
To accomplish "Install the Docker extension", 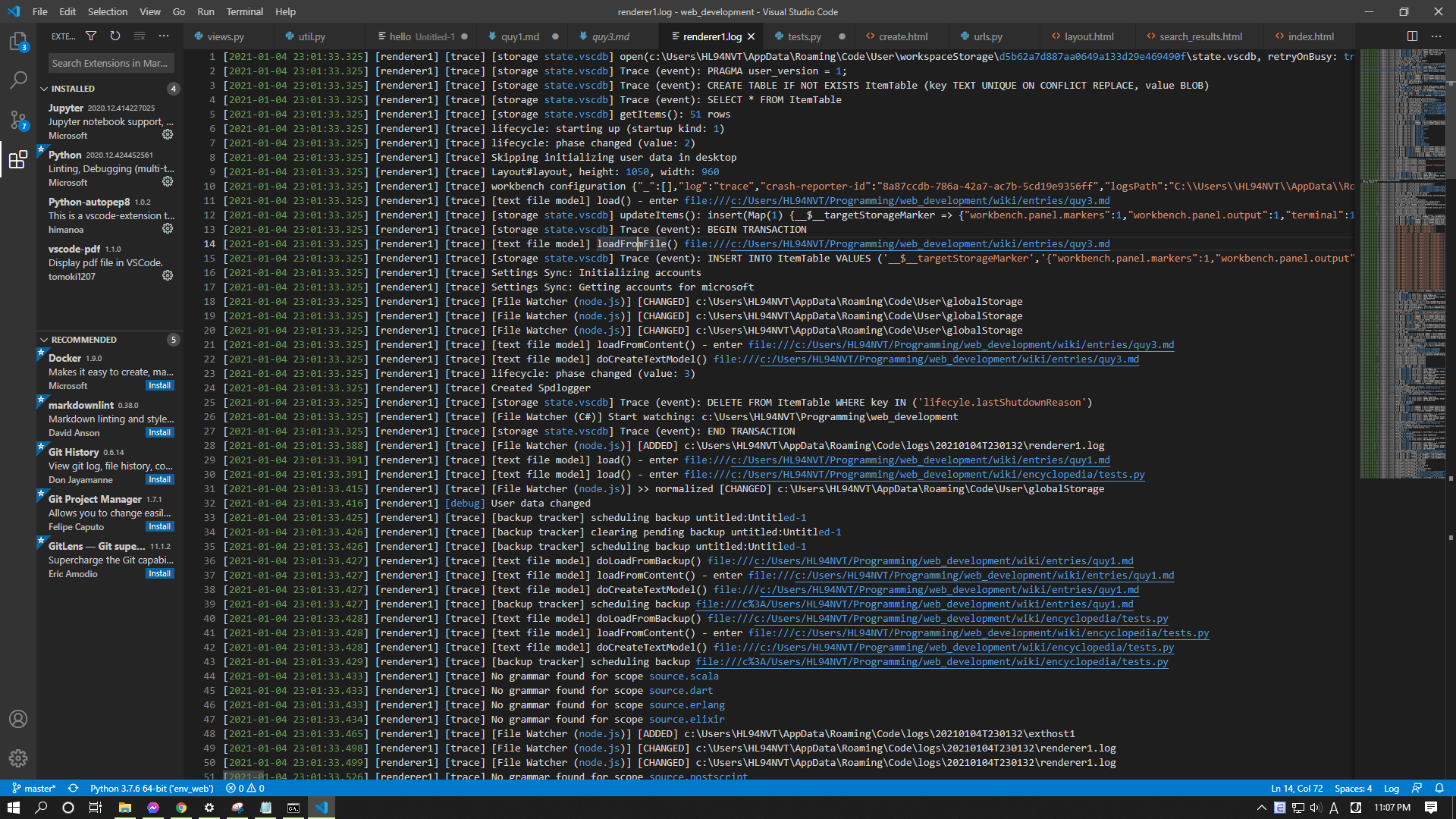I will [x=159, y=385].
